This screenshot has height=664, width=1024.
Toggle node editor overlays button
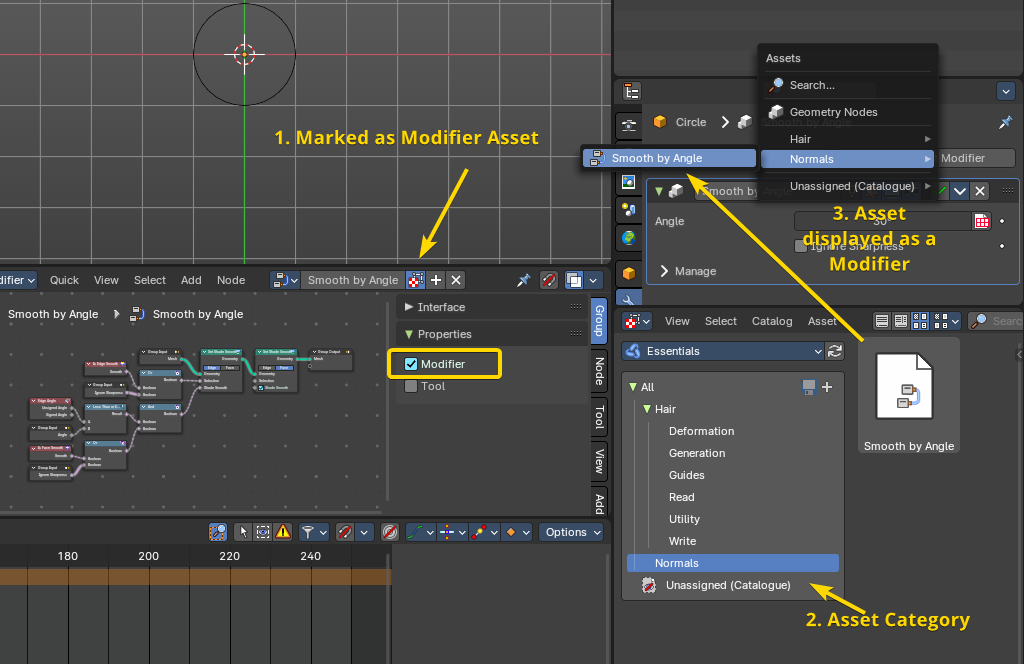click(x=574, y=280)
